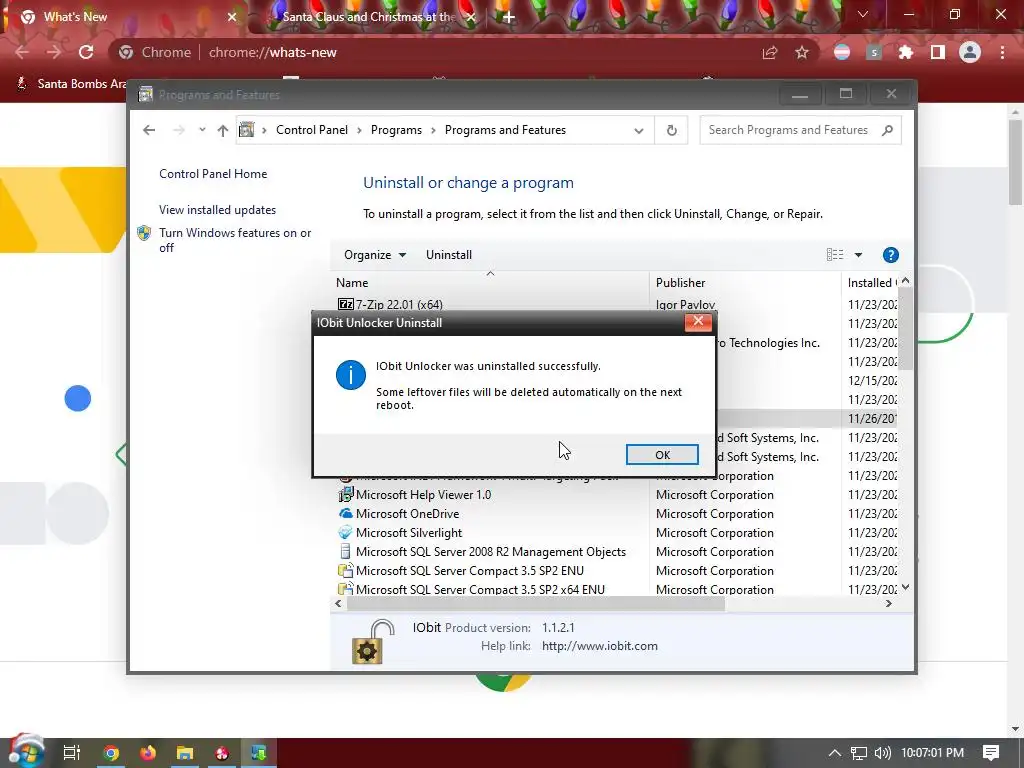This screenshot has height=768, width=1024.
Task: Select Microsoft SQL Server Compact 3.5 SP2 ENU
Action: 470,570
